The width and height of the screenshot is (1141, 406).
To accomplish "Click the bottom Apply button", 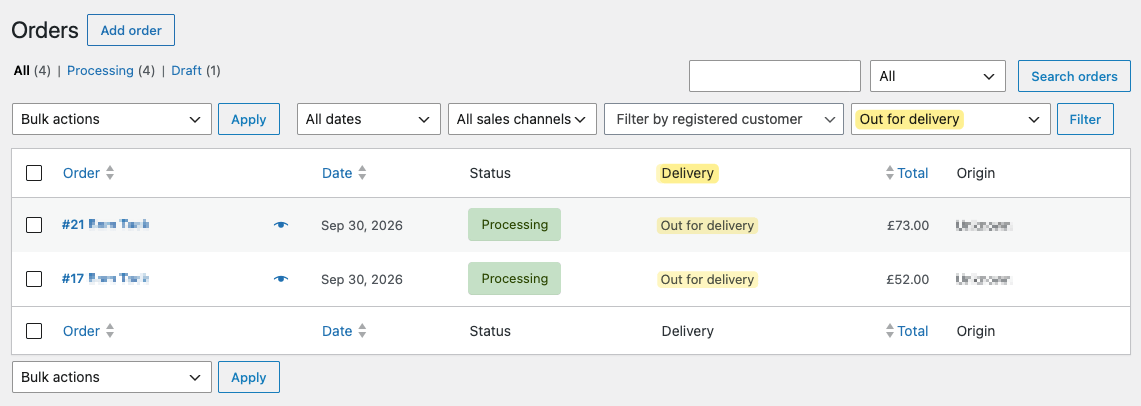I will 249,378.
